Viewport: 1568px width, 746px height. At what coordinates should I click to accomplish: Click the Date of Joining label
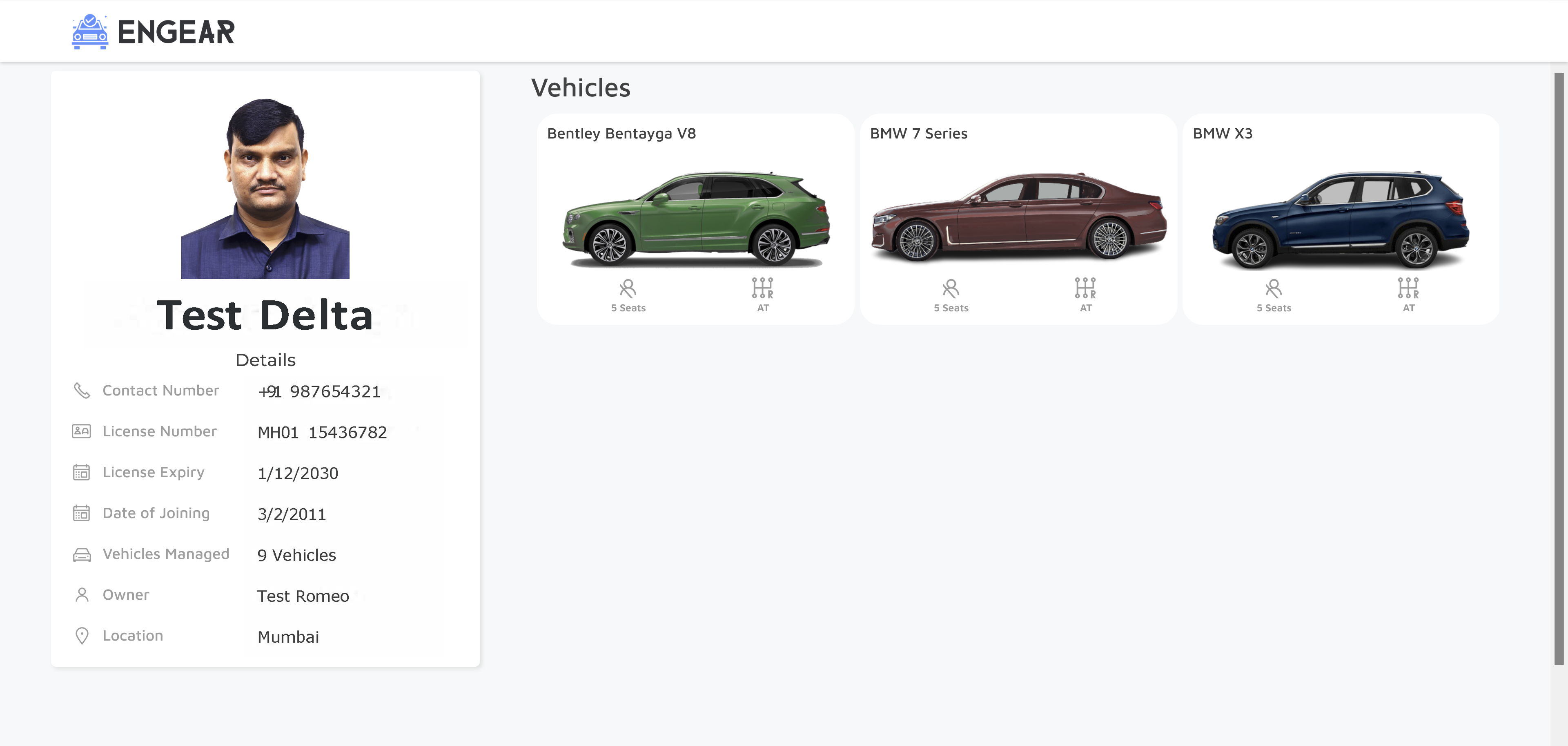click(156, 514)
